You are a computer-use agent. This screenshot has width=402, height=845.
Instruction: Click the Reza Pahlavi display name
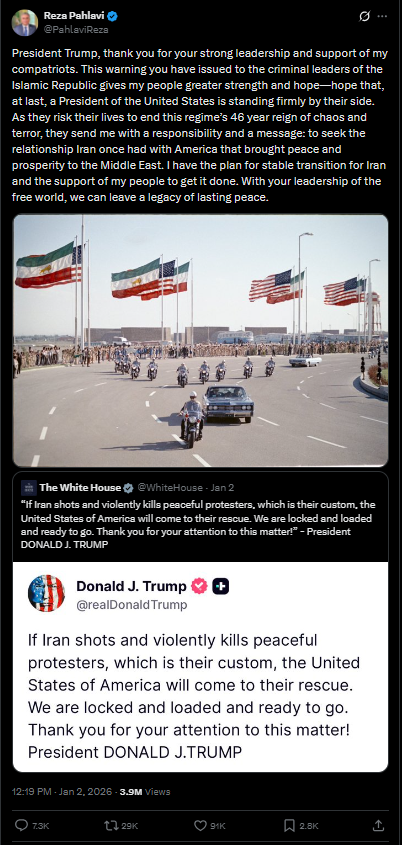click(74, 17)
